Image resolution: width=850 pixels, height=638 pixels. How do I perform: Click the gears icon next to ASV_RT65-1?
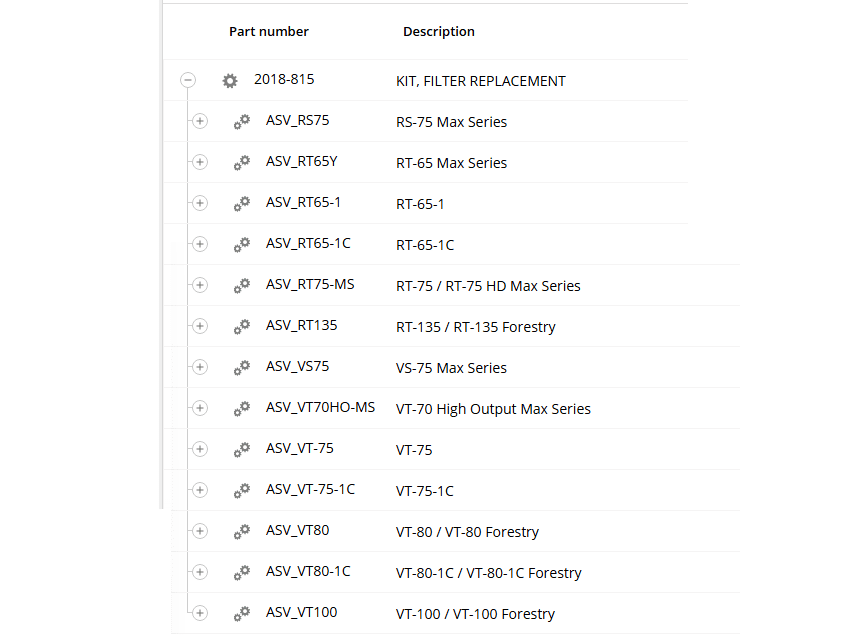(242, 204)
